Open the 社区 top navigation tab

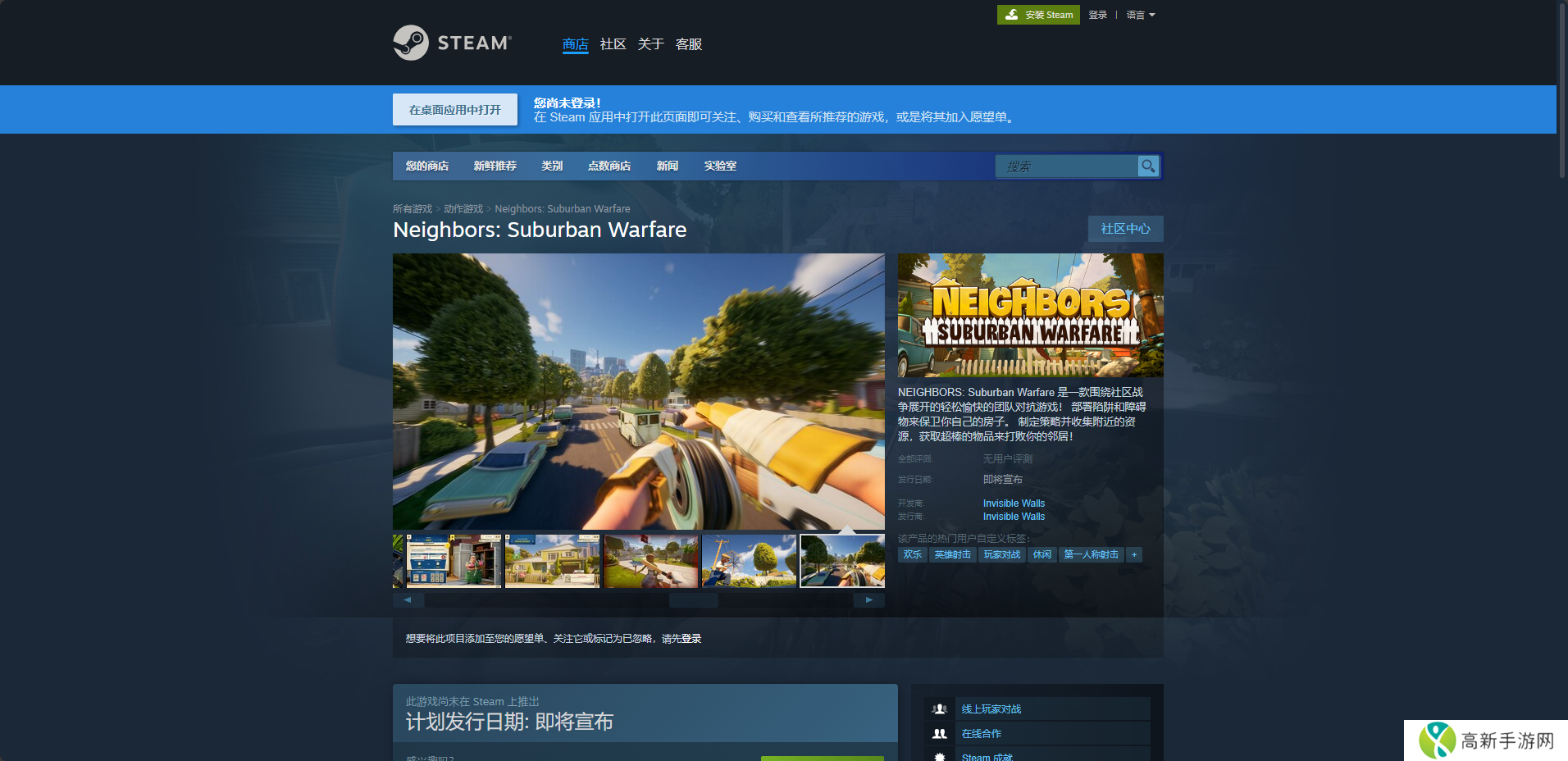click(613, 44)
